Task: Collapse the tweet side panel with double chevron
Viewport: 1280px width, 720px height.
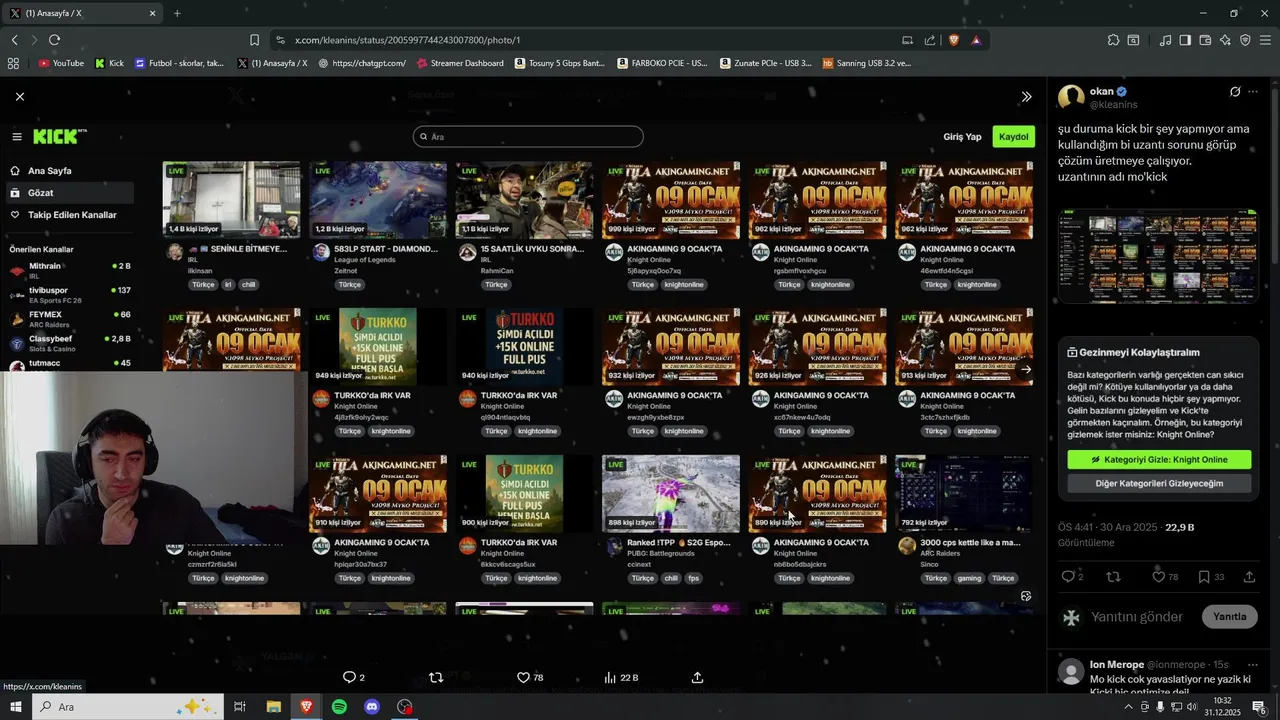Action: click(1026, 97)
